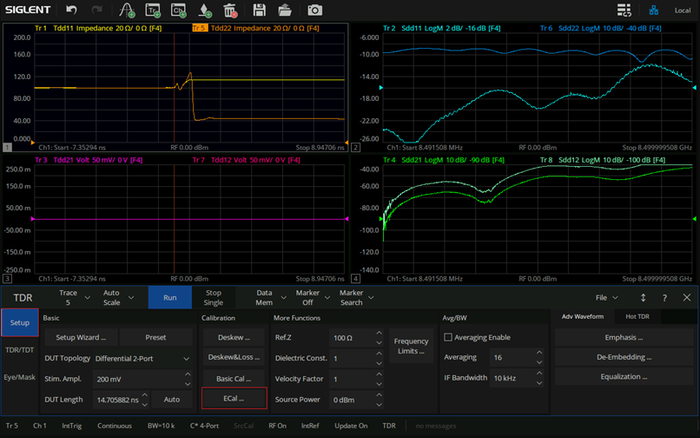700x438 pixels.
Task: Click the ECal button
Action: (234, 398)
